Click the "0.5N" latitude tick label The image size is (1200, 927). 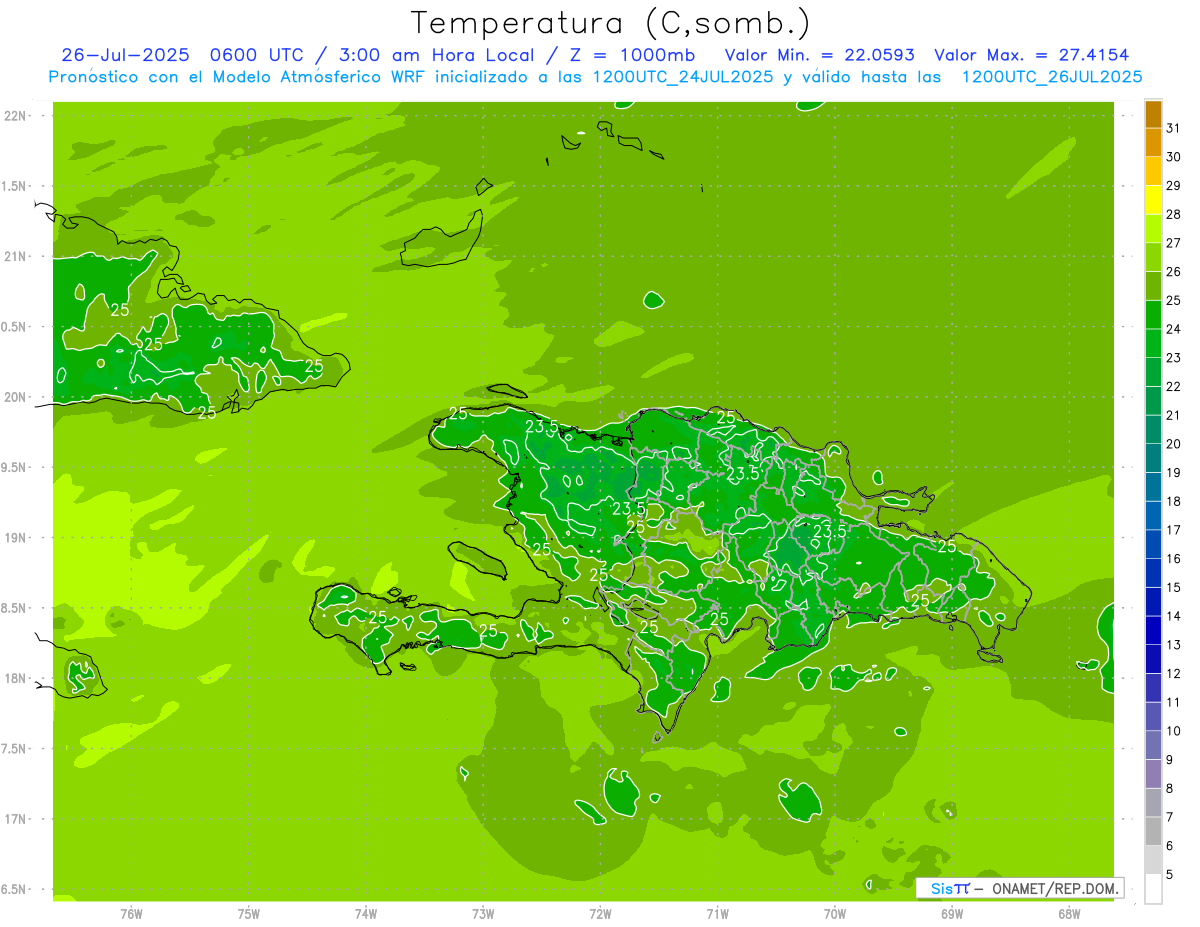point(15,327)
